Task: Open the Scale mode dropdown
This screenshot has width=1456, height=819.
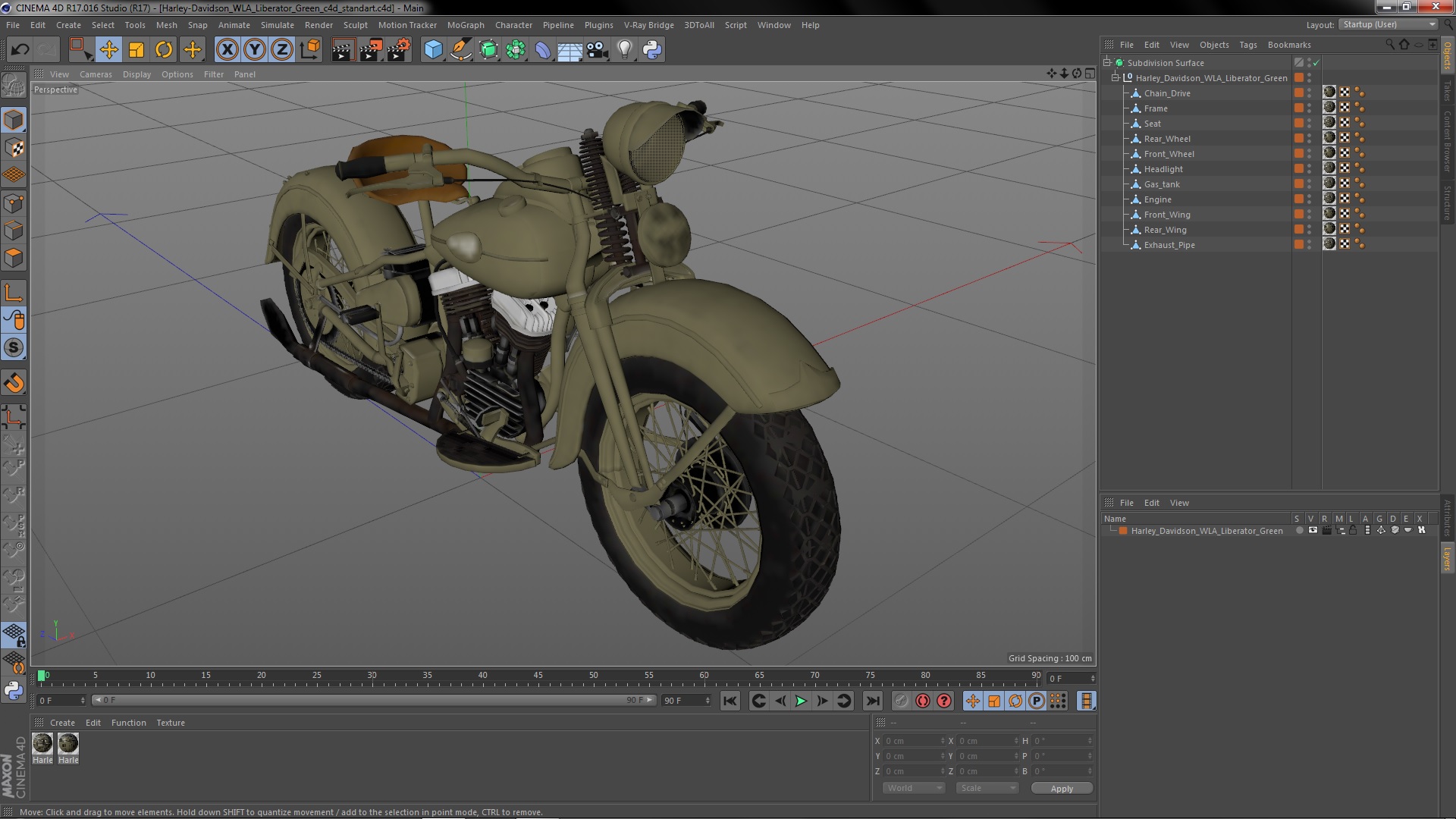Action: (987, 788)
